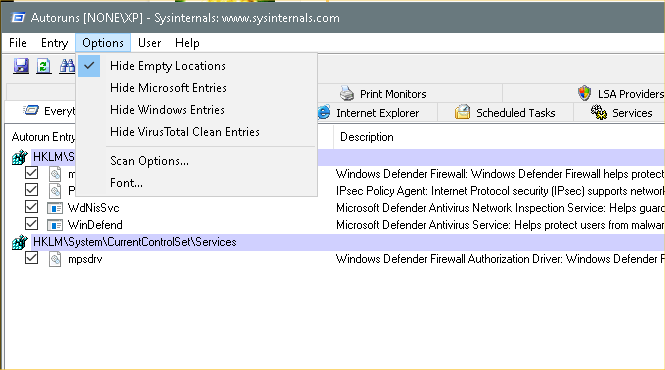
Task: Open the Font... menu entry
Action: point(196,183)
